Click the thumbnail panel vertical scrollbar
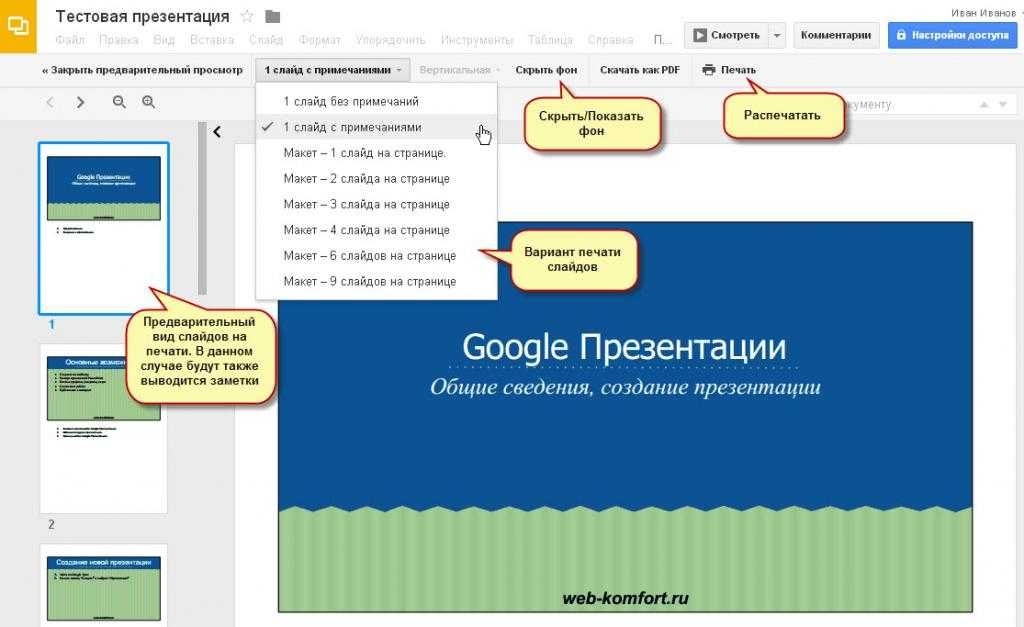 coord(202,209)
